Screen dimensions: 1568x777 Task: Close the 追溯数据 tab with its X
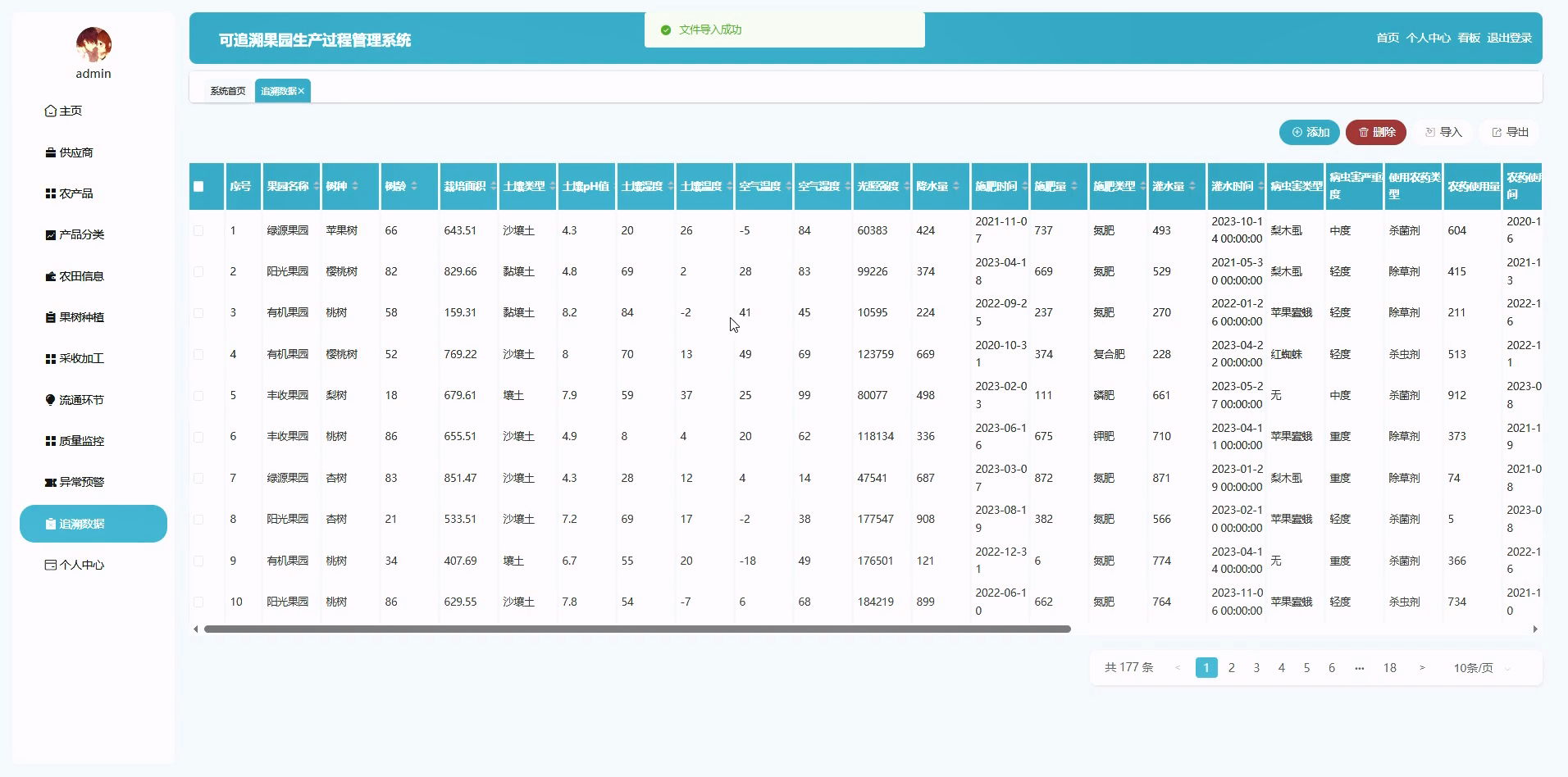click(x=301, y=91)
